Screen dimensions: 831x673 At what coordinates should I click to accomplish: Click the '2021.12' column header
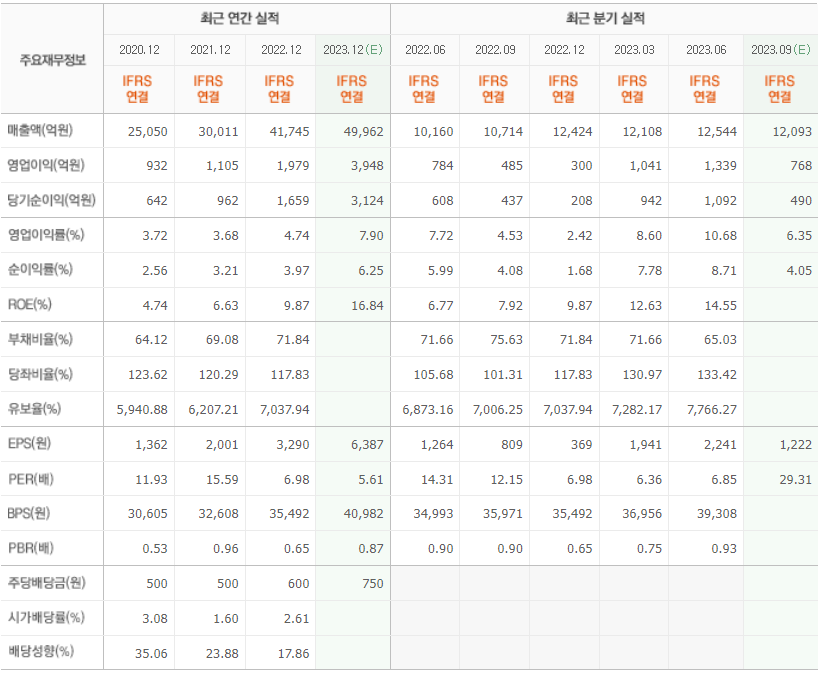click(210, 50)
